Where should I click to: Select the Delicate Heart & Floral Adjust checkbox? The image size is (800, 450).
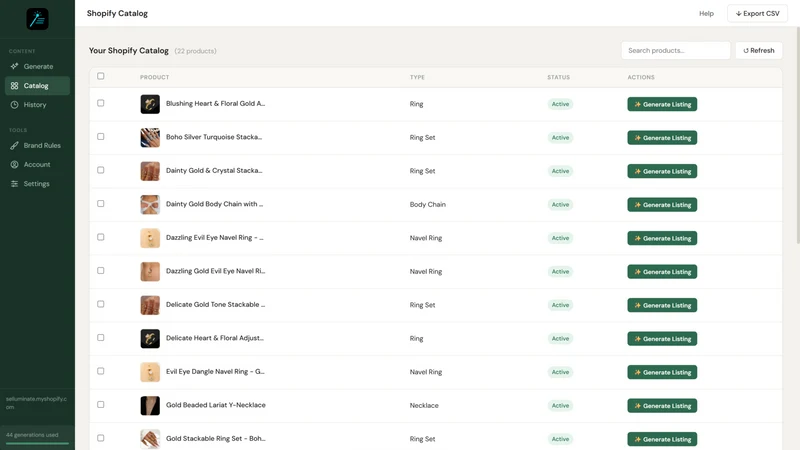(x=101, y=338)
